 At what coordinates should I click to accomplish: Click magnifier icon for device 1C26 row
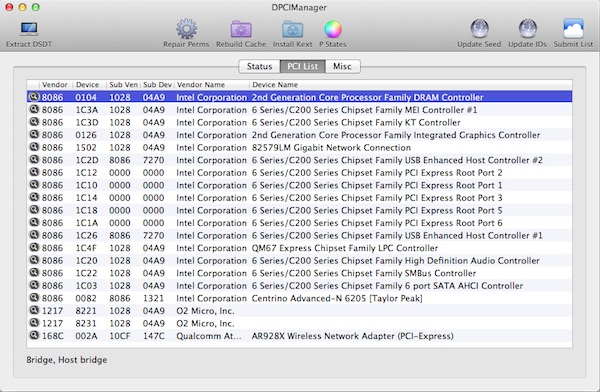point(34,235)
